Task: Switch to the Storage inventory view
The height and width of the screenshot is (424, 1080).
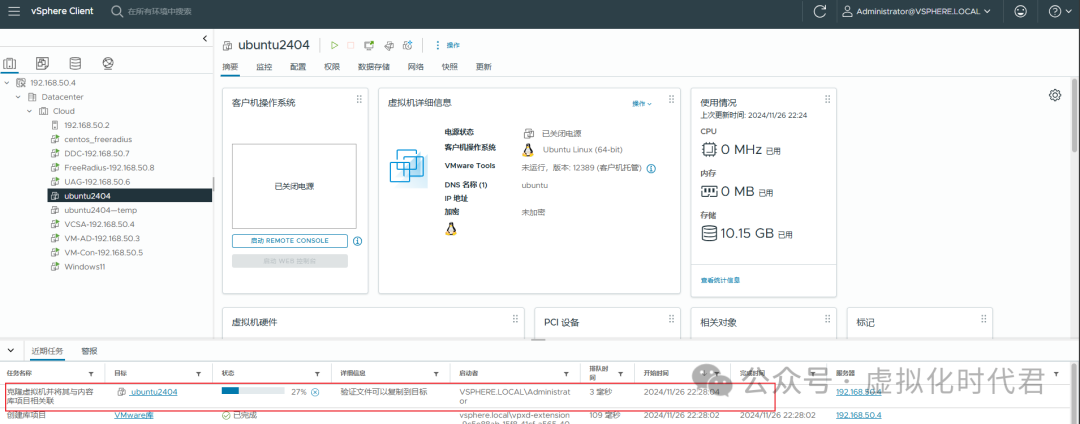Action: tap(75, 63)
